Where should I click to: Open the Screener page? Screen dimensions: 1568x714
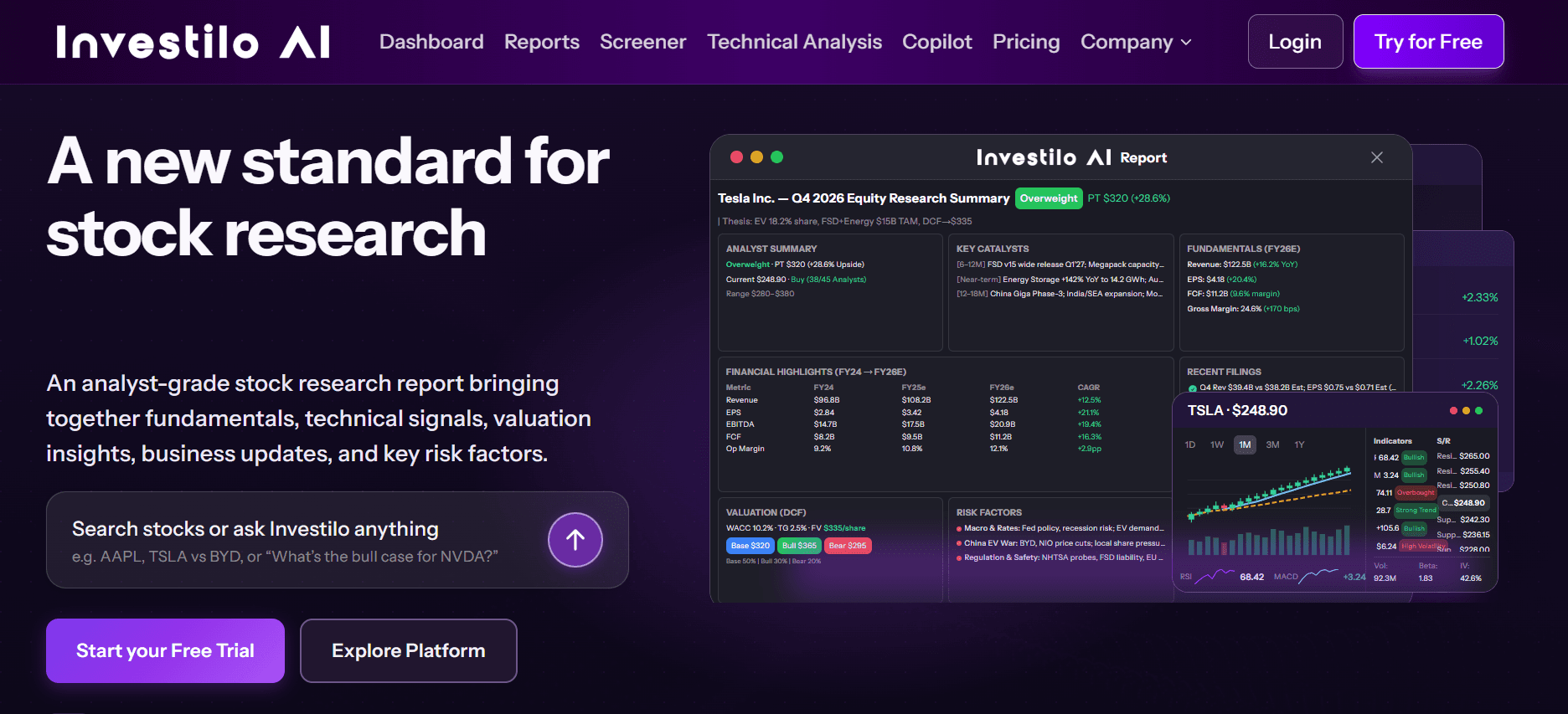click(x=643, y=42)
